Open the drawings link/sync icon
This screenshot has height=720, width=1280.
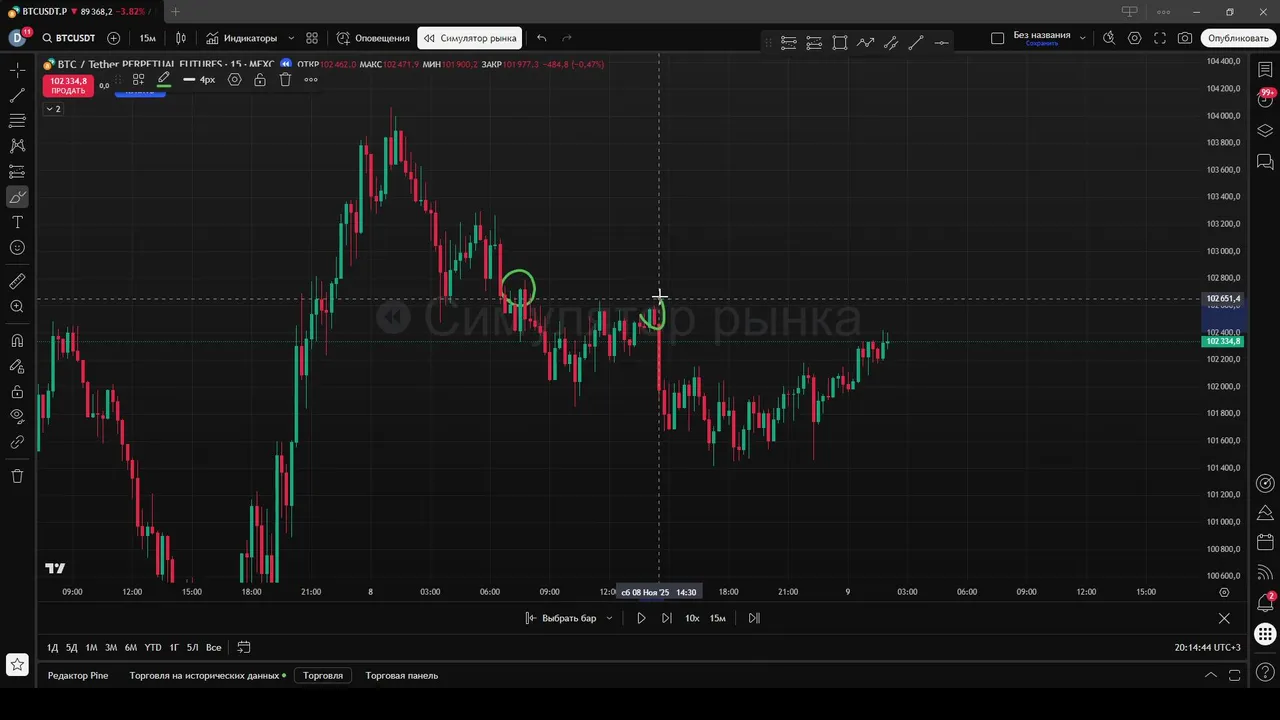17,442
